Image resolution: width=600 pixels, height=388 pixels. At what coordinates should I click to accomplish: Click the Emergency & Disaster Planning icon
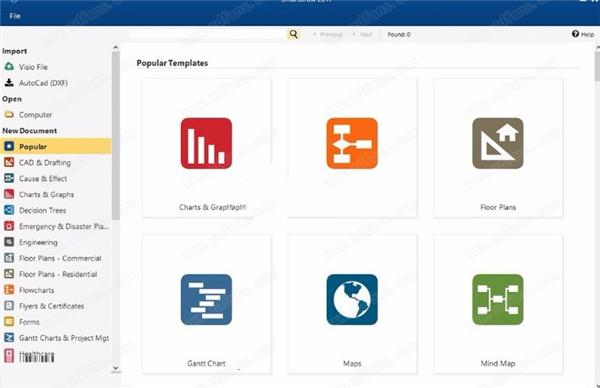(x=9, y=226)
